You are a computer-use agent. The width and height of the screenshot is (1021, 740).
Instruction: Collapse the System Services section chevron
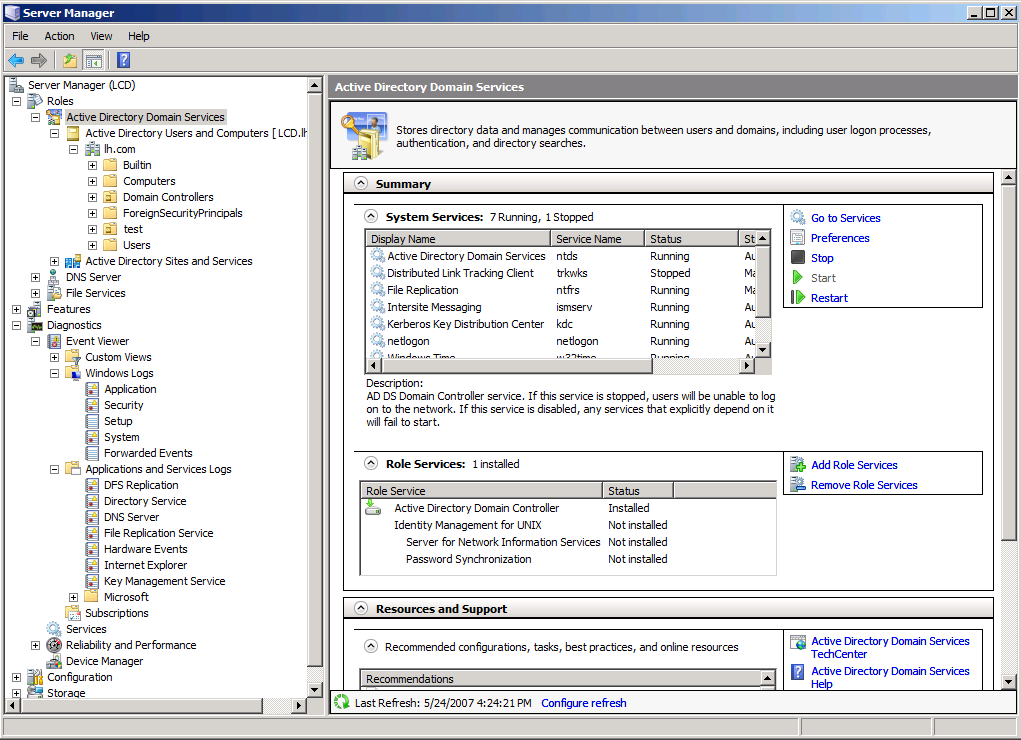(371, 216)
